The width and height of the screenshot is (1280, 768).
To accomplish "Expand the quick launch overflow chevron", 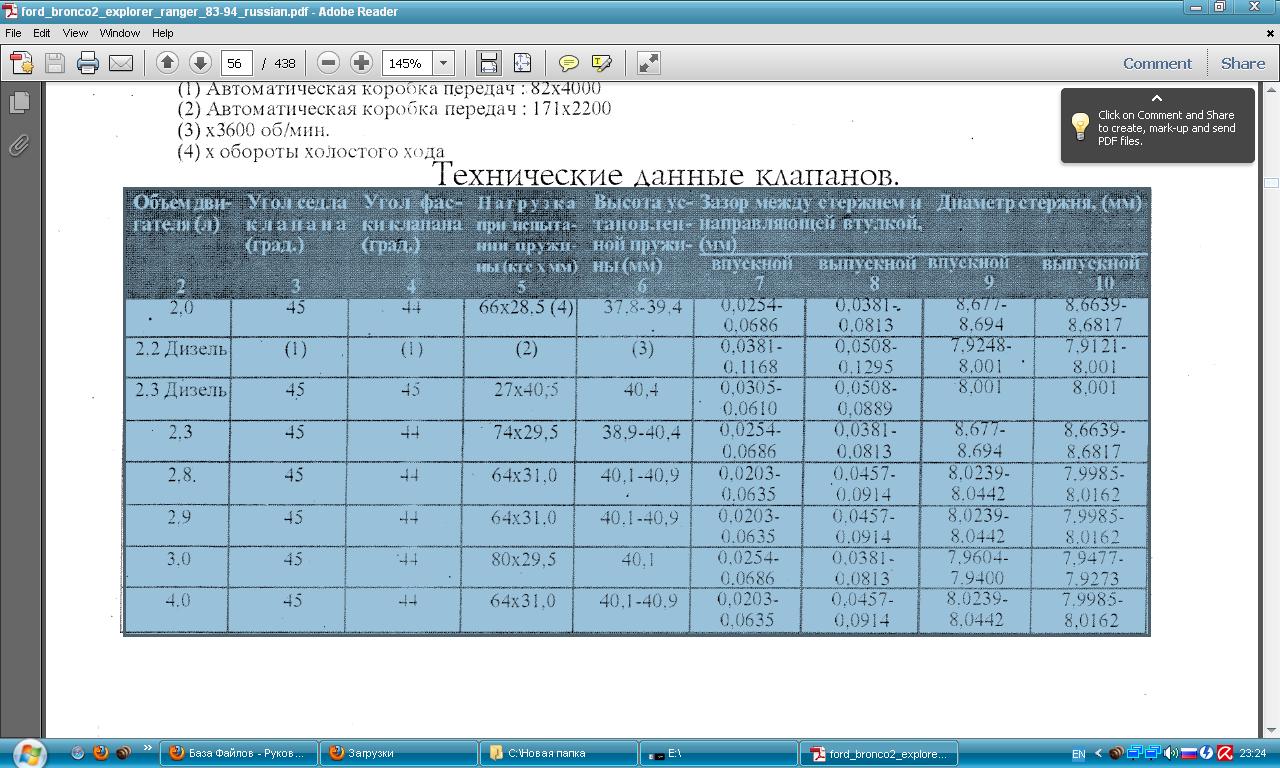I will click(148, 748).
